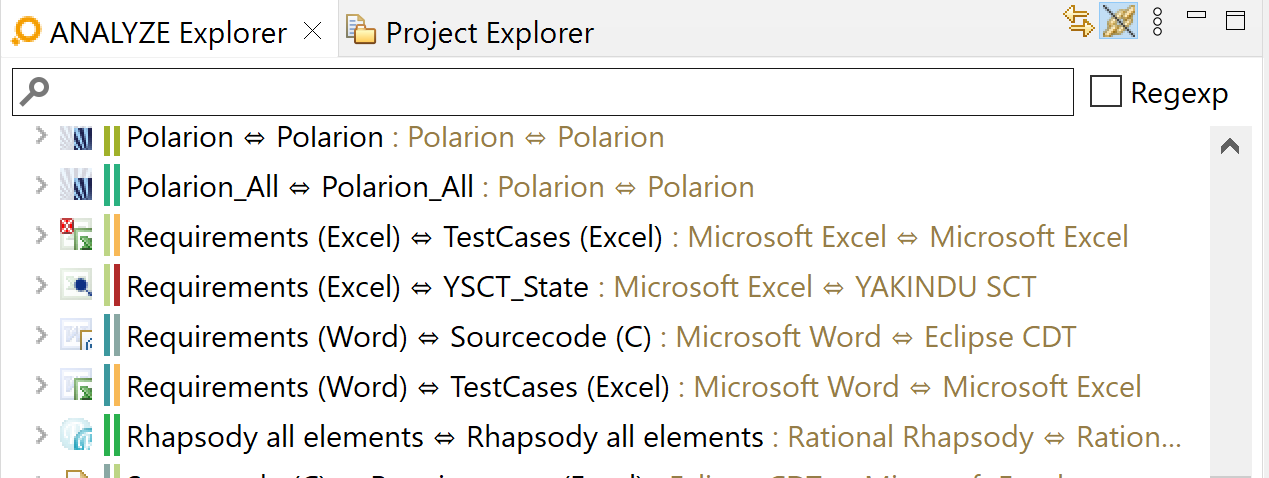
Task: Click icon beside Requirements (Word) ⇔ Sourcecode (C)
Action: tap(76, 336)
